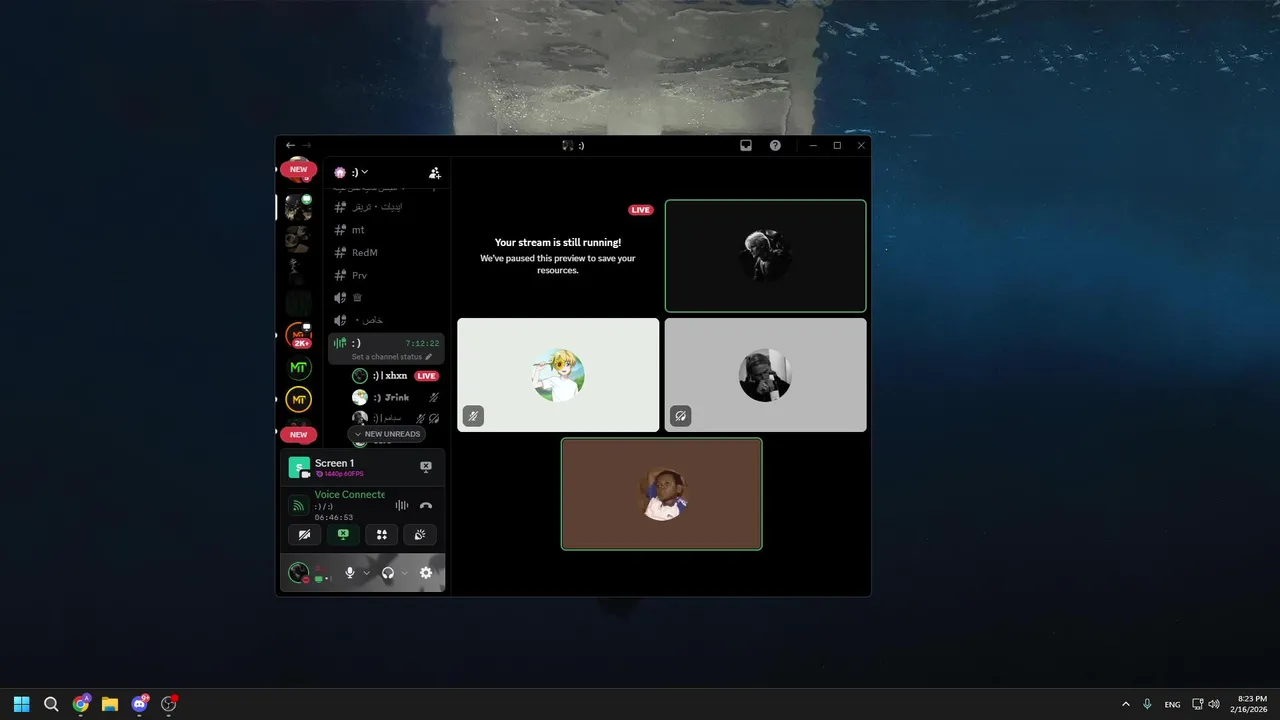Jump to NEW UNREADS in the channel list
Viewport: 1280px width, 720px height.
(386, 434)
